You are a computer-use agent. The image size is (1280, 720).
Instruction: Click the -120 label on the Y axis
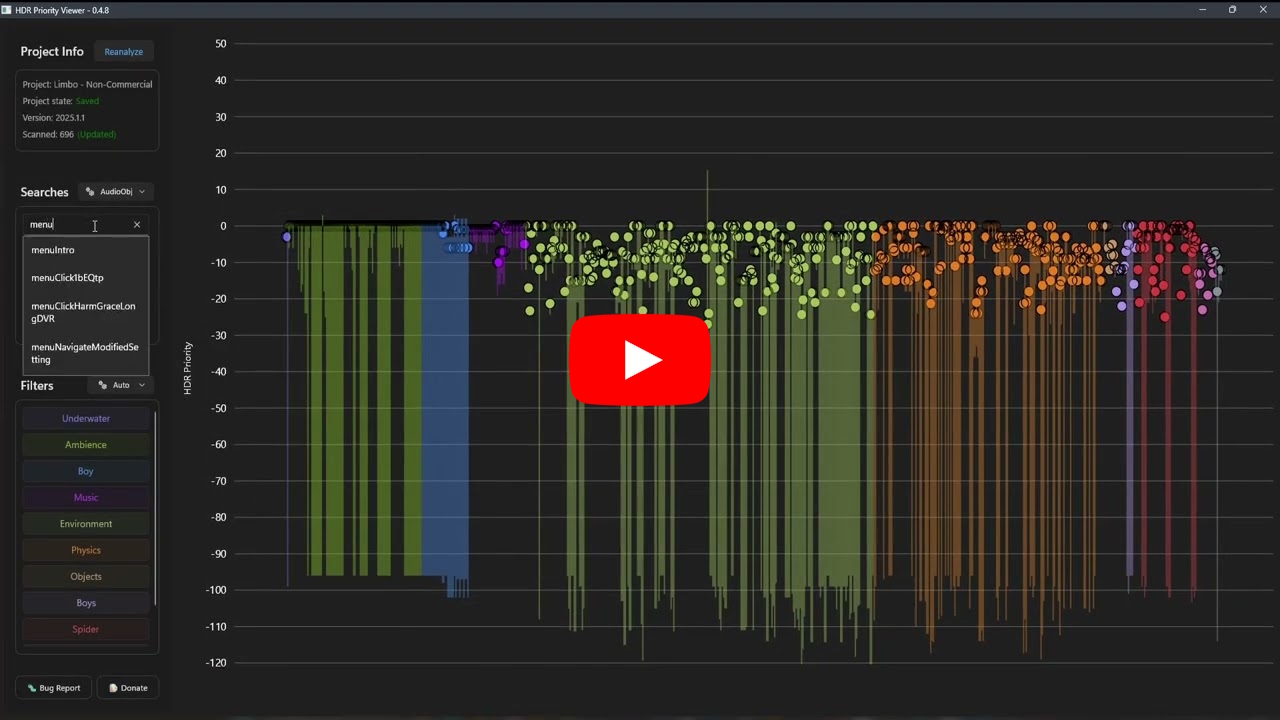point(216,663)
